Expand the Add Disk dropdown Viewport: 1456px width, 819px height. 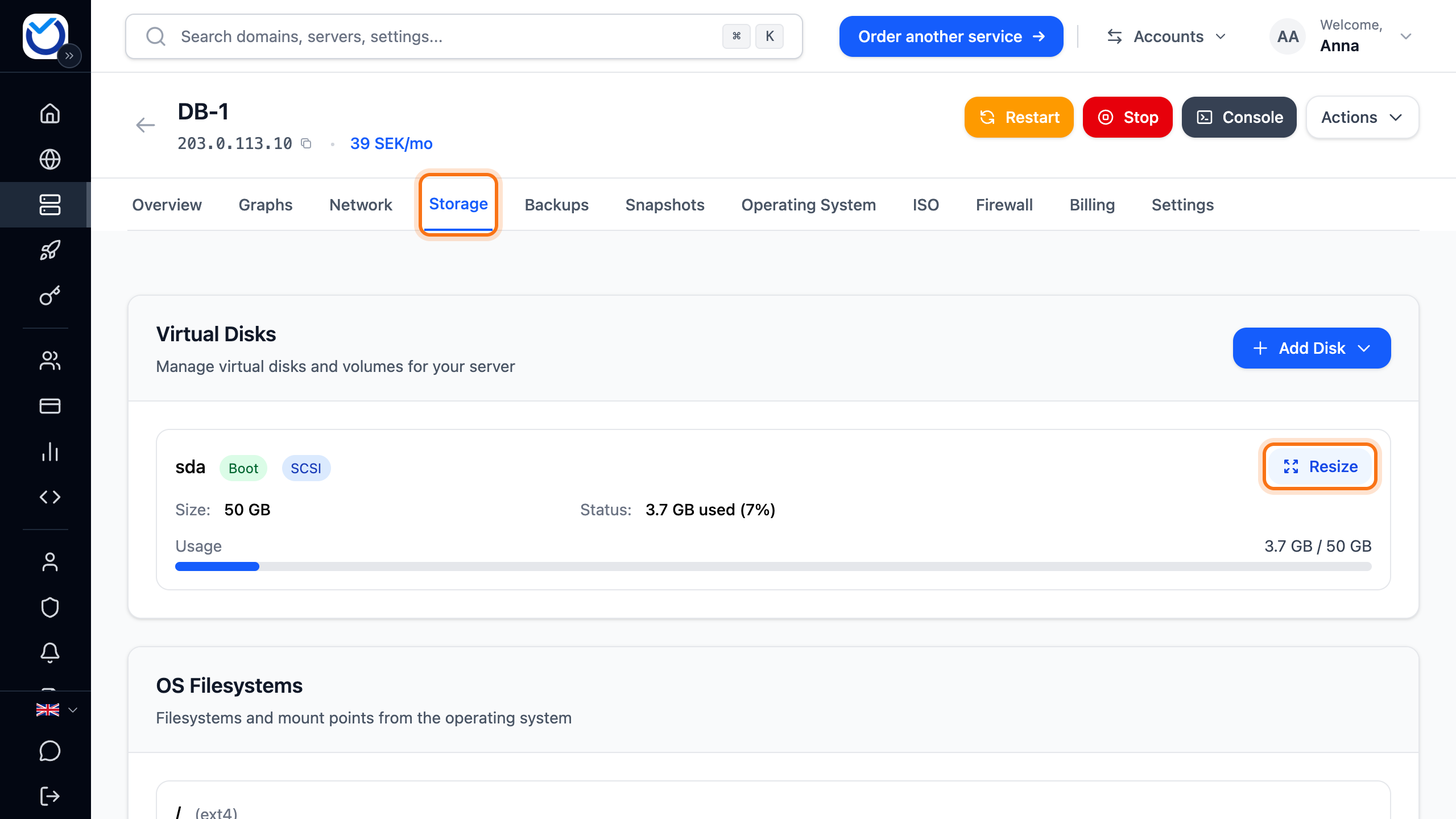(1312, 348)
